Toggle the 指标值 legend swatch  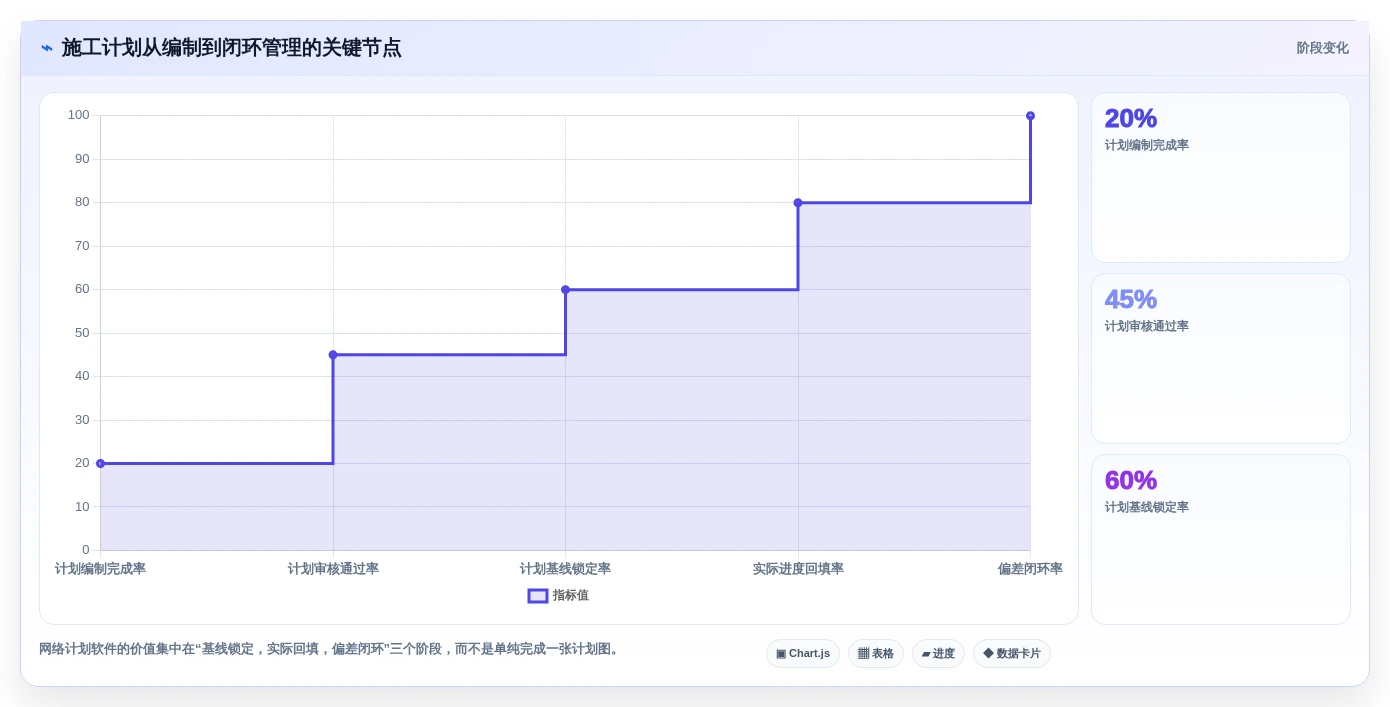point(538,596)
